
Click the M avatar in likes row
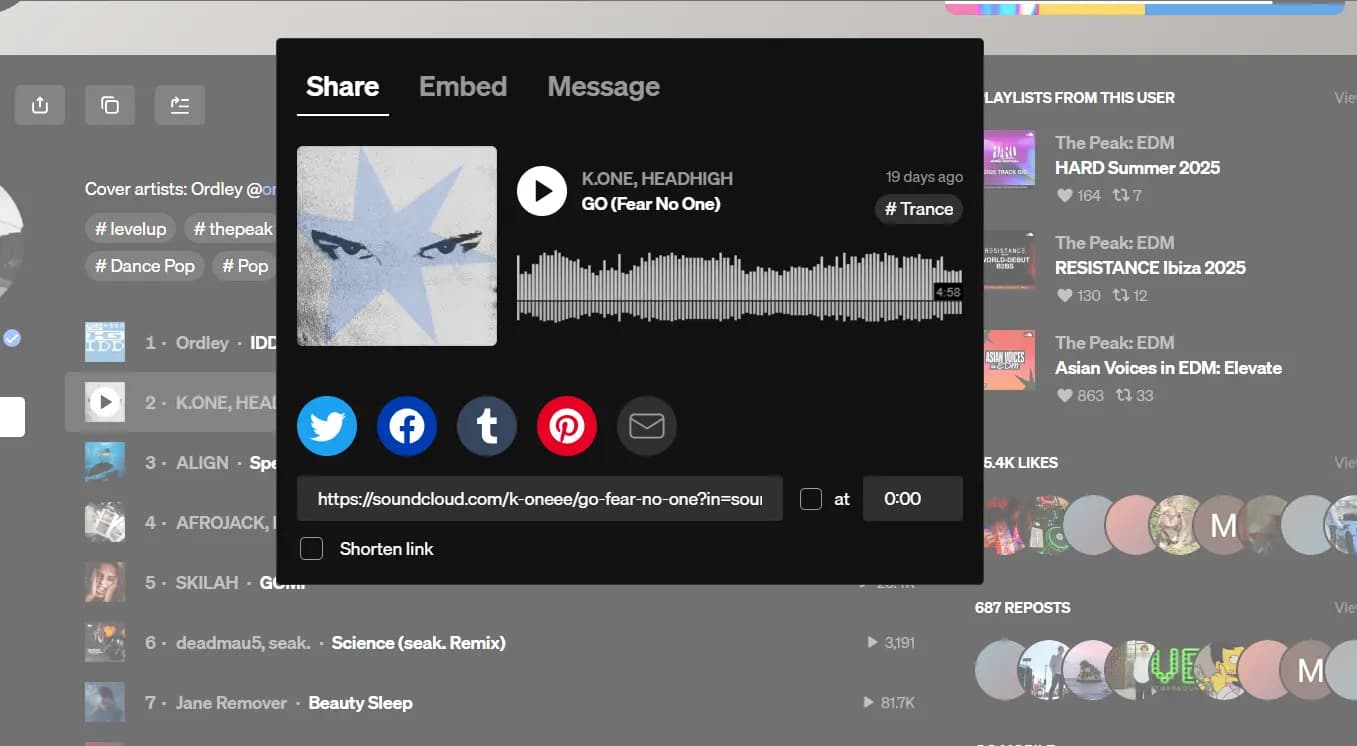[x=1224, y=525]
